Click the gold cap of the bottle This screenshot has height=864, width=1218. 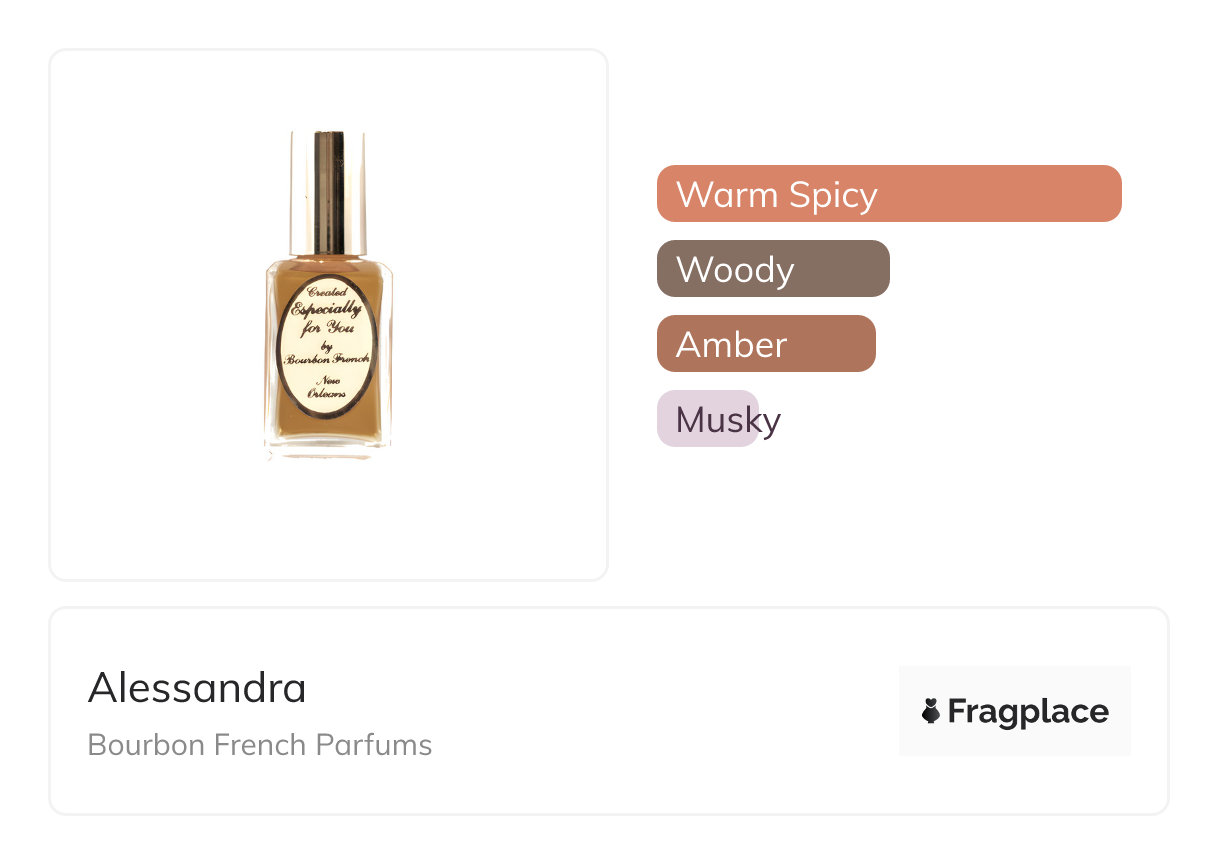point(328,190)
